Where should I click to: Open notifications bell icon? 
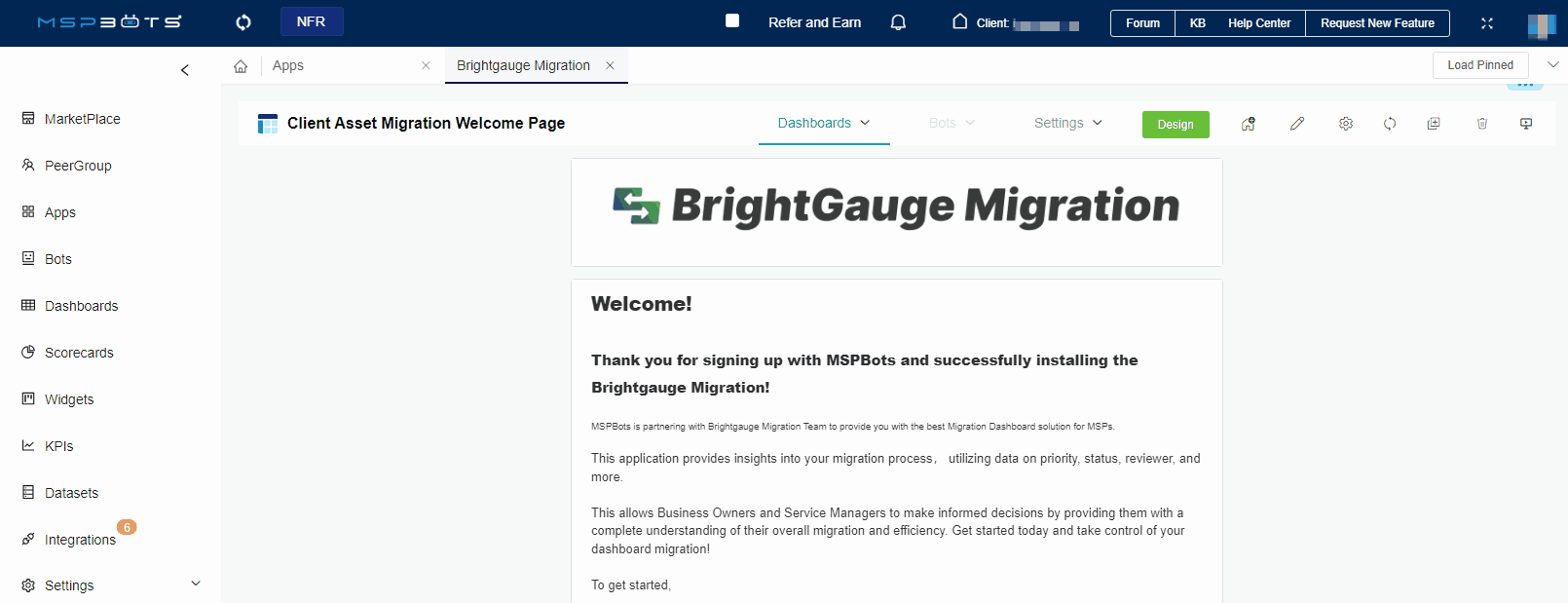898,22
